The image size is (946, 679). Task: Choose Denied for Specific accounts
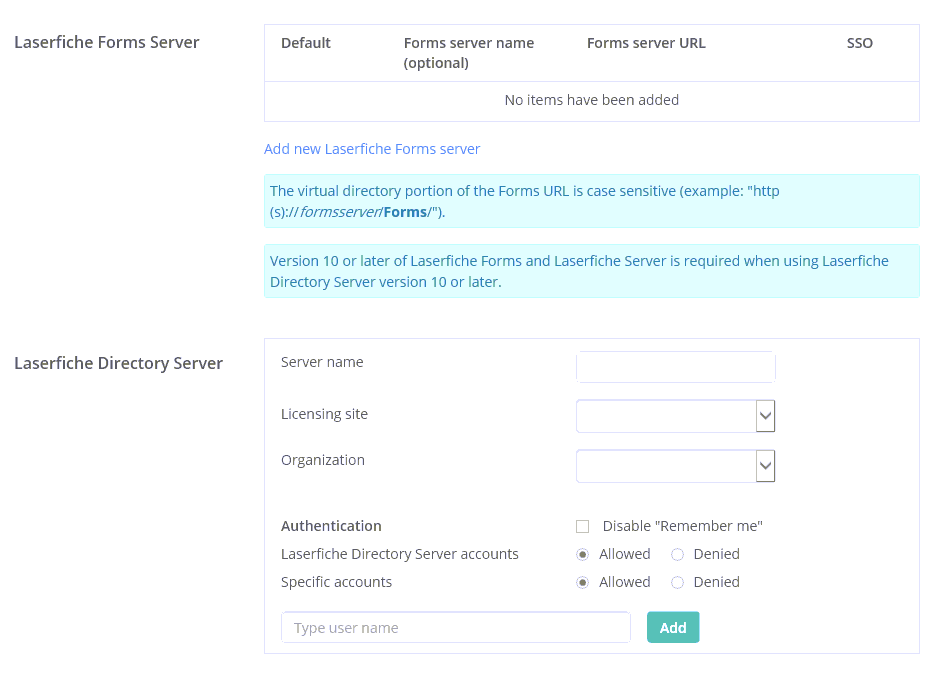pos(677,582)
